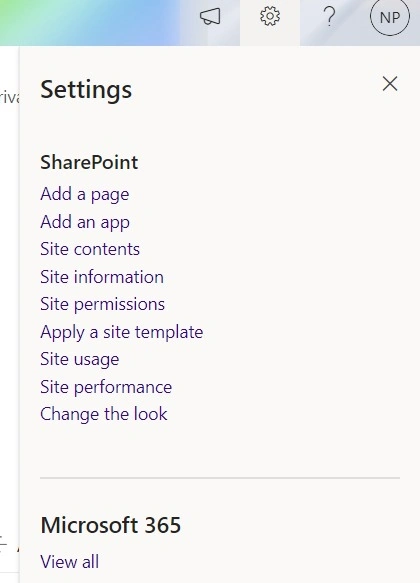Open the Help question mark icon
This screenshot has width=420, height=583.
tap(329, 17)
